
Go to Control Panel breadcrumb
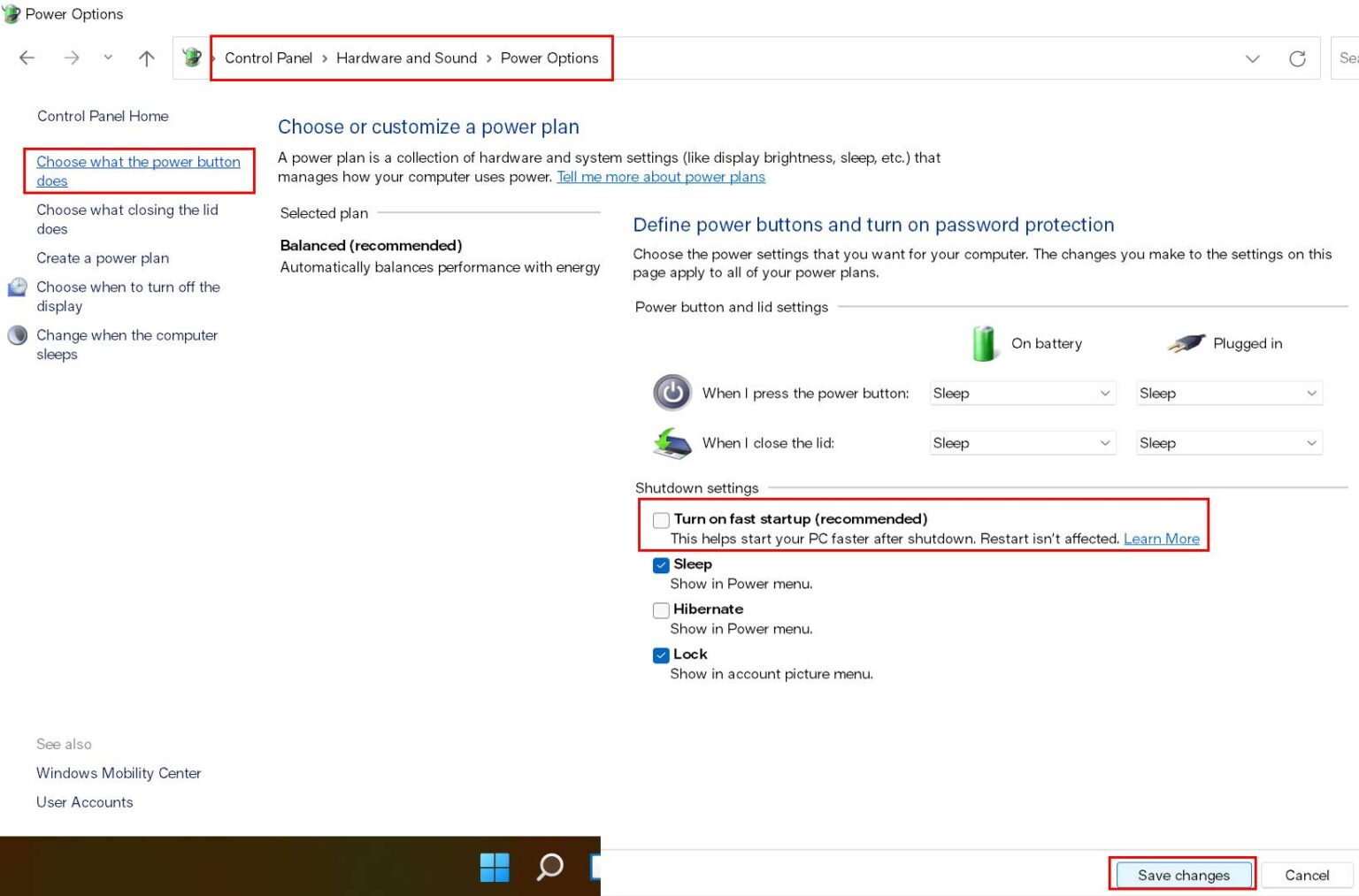pyautogui.click(x=268, y=58)
